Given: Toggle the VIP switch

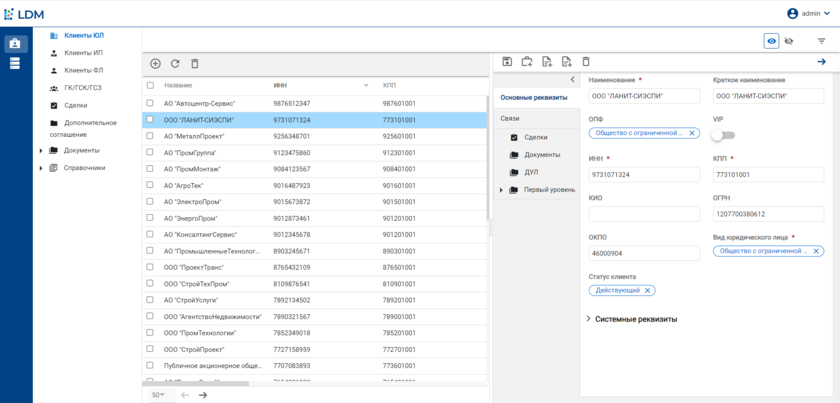Looking at the screenshot, I should pyautogui.click(x=722, y=135).
